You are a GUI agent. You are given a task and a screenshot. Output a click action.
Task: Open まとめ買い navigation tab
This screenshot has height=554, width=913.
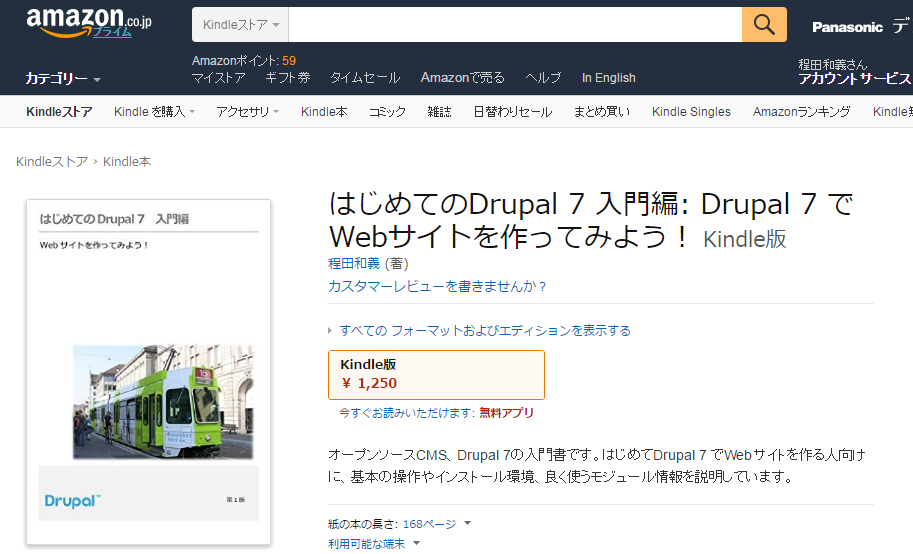601,111
